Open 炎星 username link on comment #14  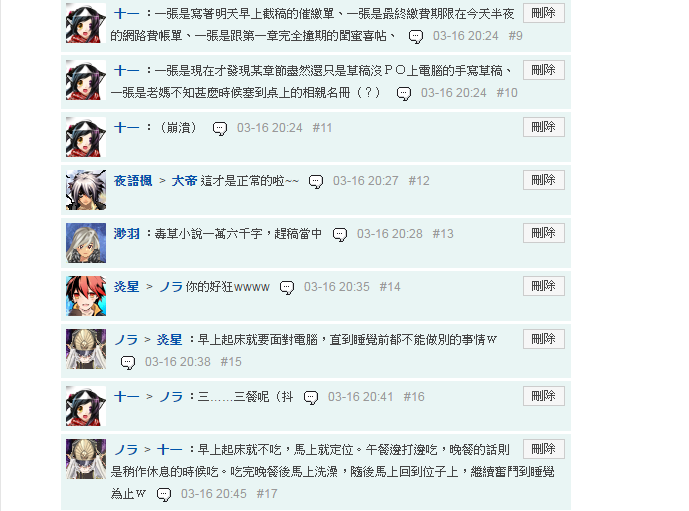[127, 287]
